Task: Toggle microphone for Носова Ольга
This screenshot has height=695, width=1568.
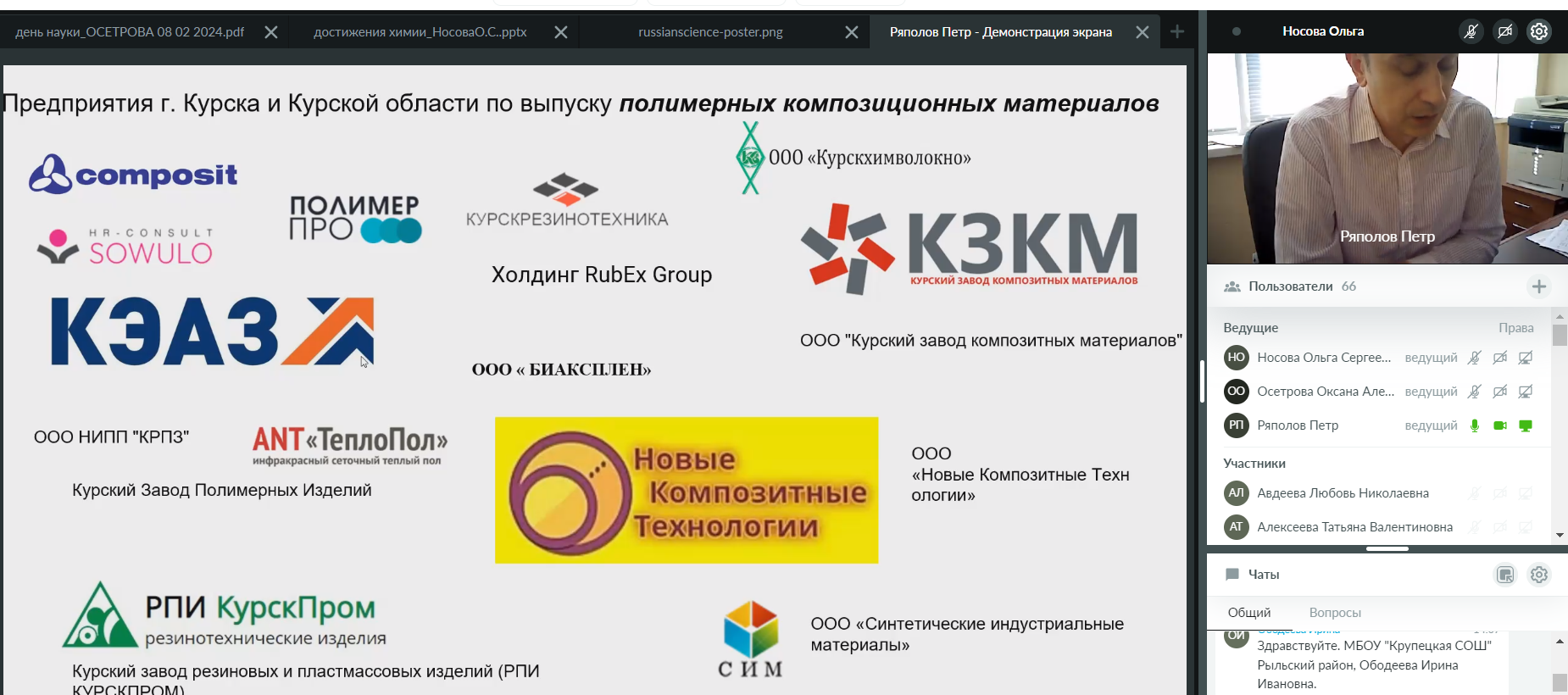Action: (1475, 358)
